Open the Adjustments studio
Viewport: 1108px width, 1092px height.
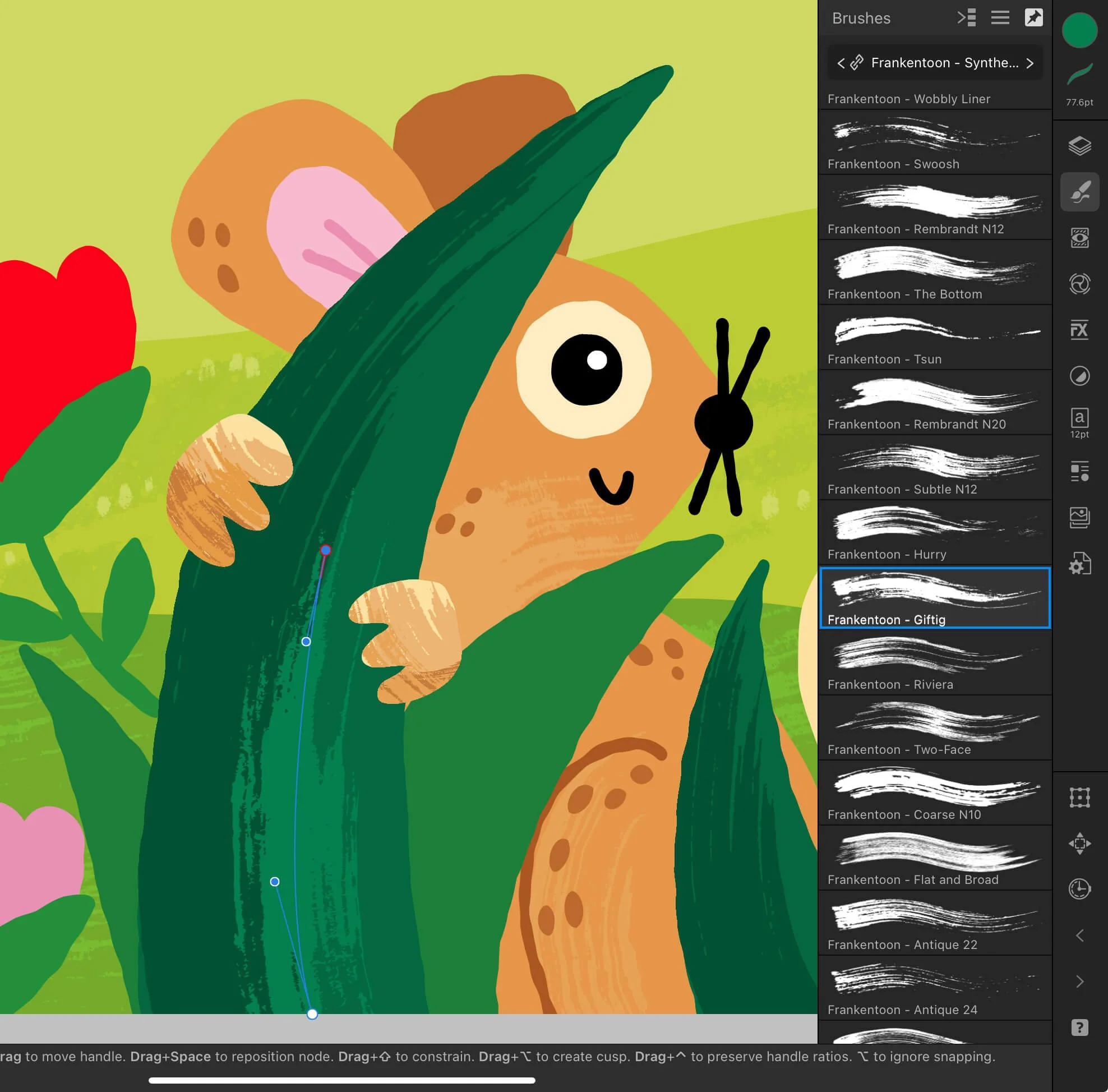1081,237
